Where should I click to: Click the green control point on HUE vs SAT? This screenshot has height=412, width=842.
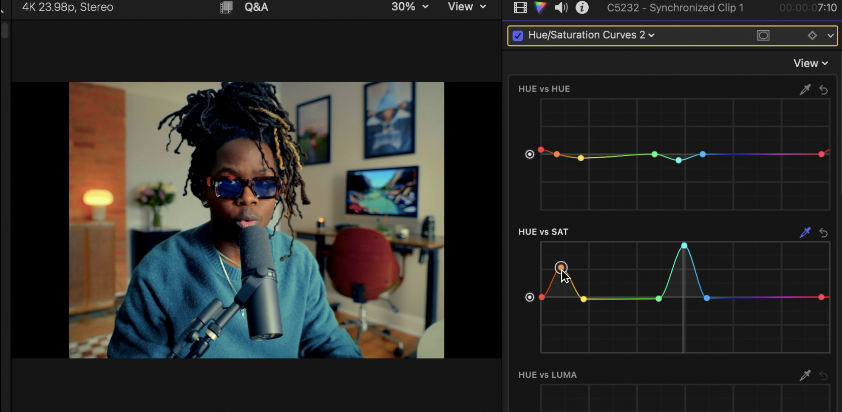659,298
